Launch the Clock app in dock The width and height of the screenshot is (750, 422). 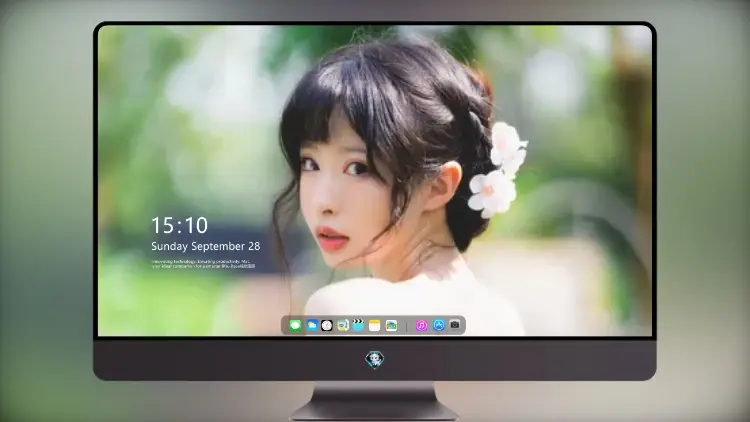327,325
